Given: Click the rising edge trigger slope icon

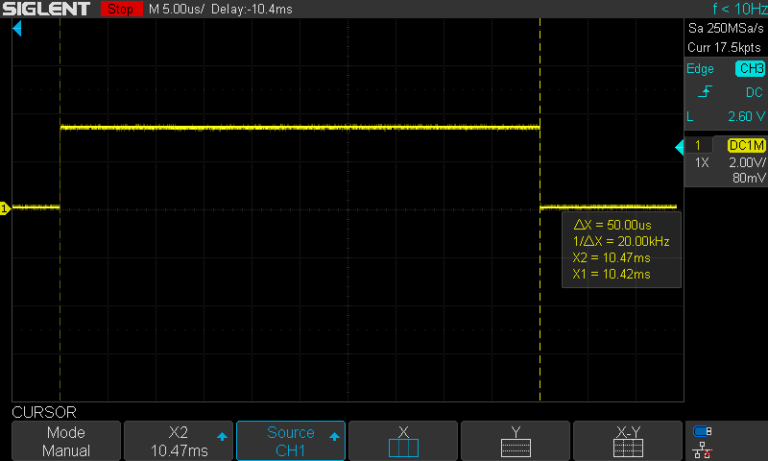Looking at the screenshot, I should [x=704, y=92].
